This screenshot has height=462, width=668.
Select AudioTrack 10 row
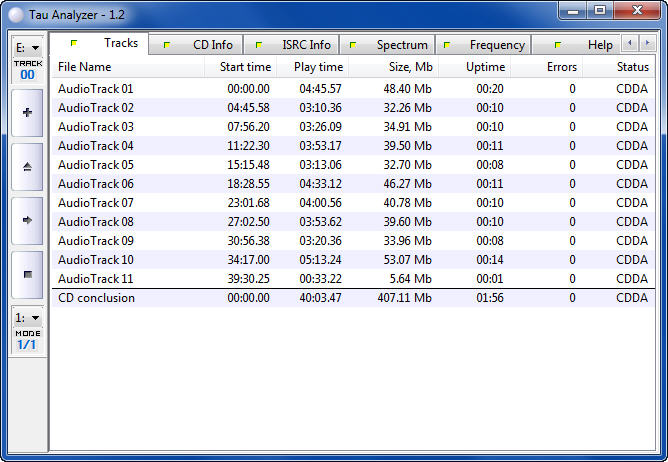(96, 260)
